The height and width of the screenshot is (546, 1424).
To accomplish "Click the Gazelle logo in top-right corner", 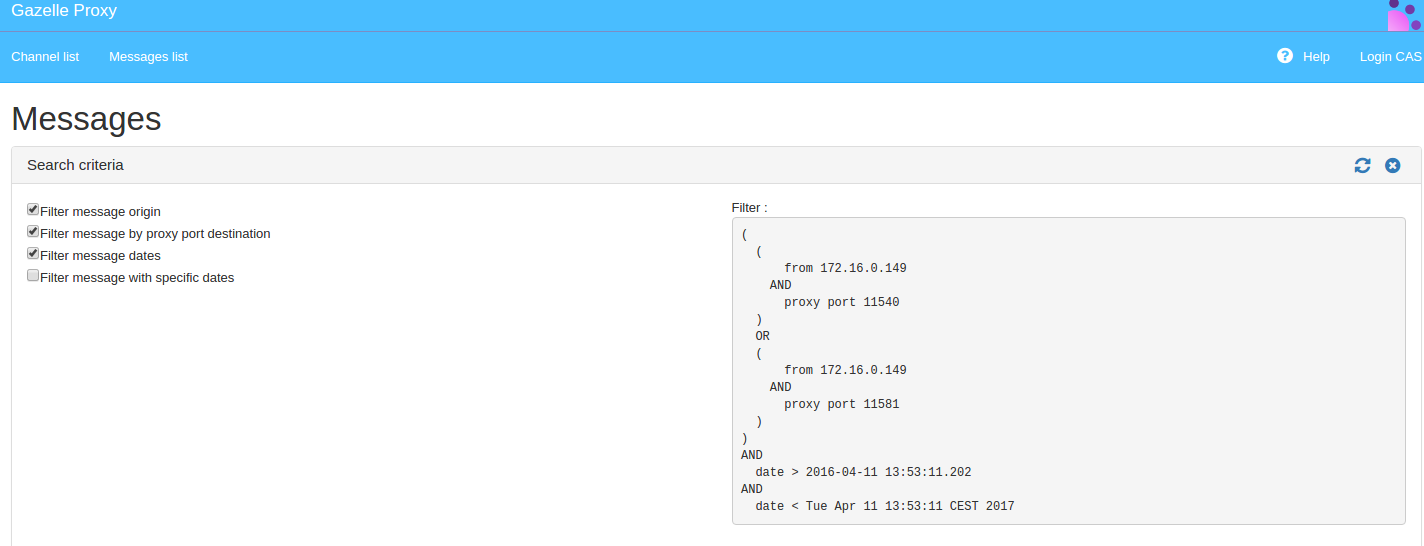I will (1403, 15).
